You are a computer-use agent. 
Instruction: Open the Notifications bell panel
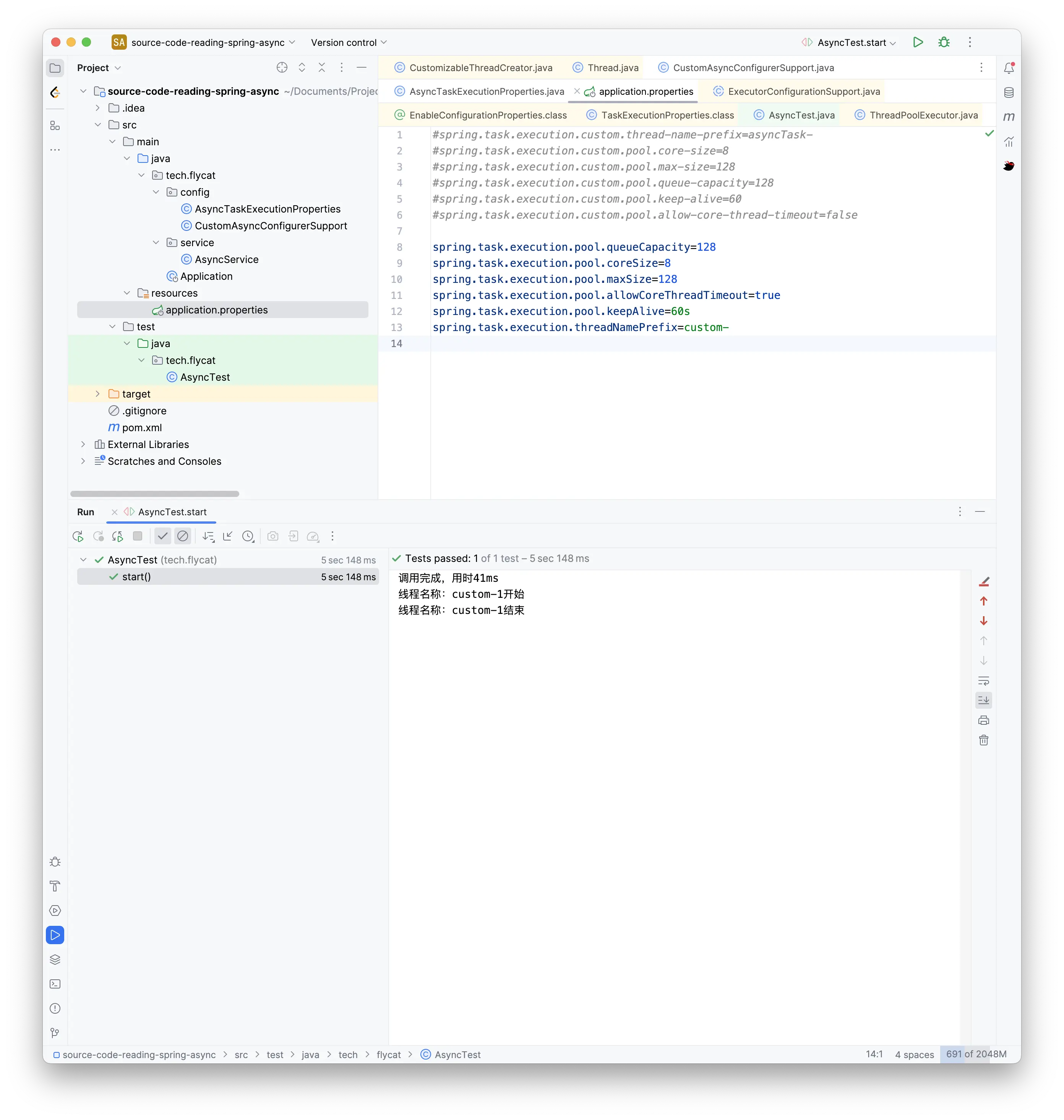pos(1009,68)
